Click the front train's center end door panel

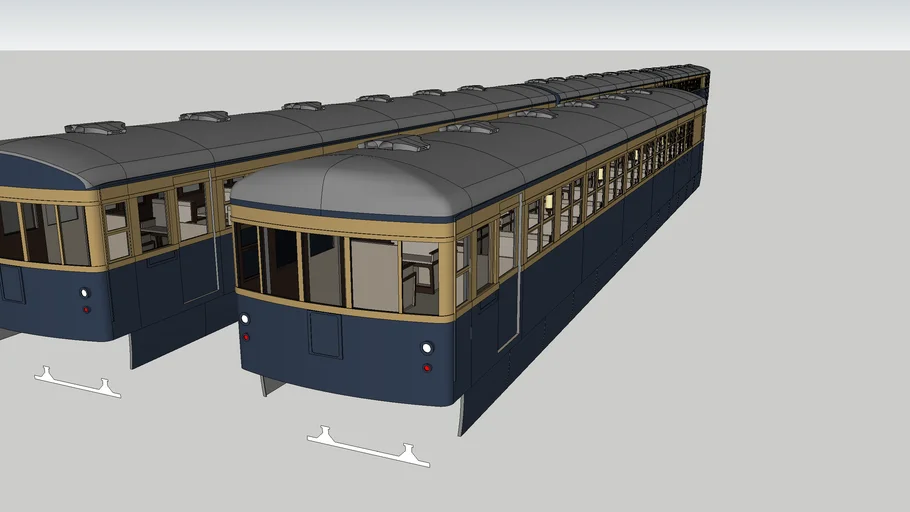click(325, 334)
